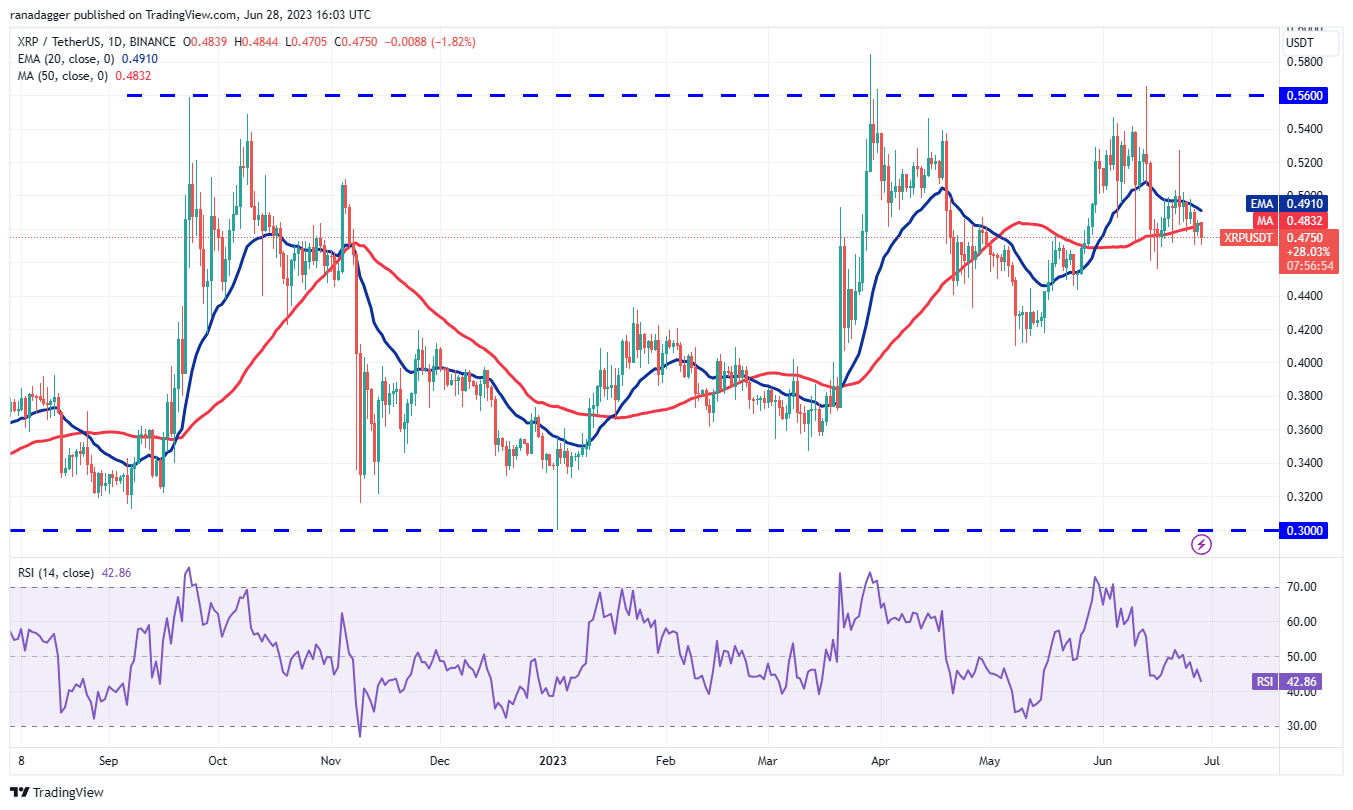Click the 70.00 level on RSI scale

click(1300, 587)
